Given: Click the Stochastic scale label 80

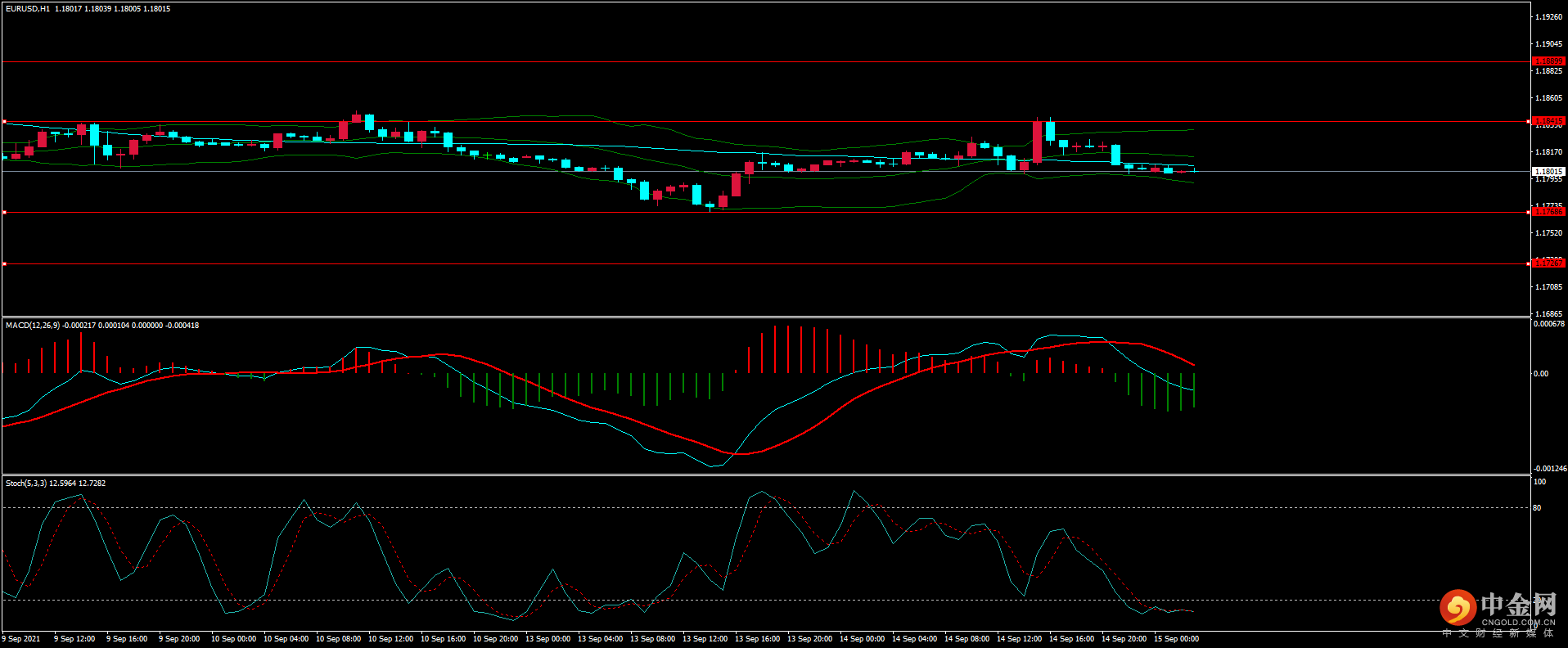Looking at the screenshot, I should pyautogui.click(x=1537, y=508).
